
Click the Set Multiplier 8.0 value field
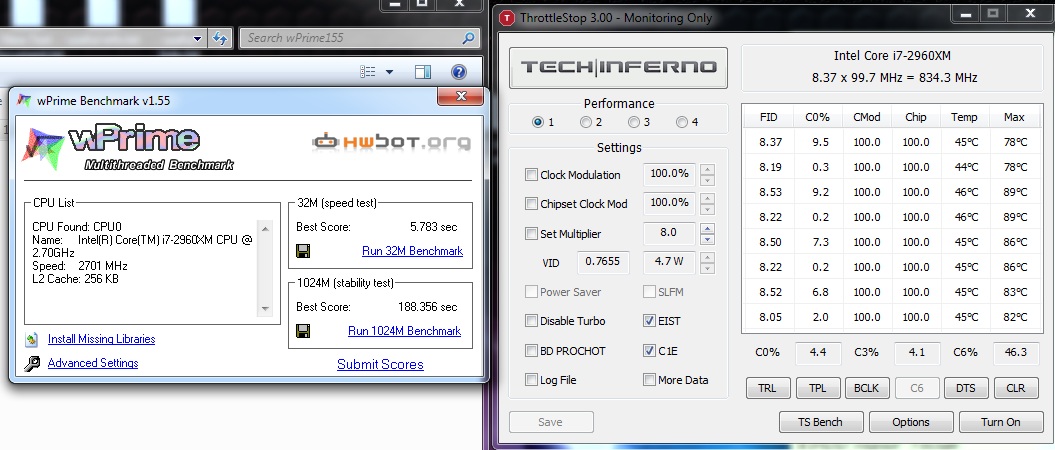(669, 233)
